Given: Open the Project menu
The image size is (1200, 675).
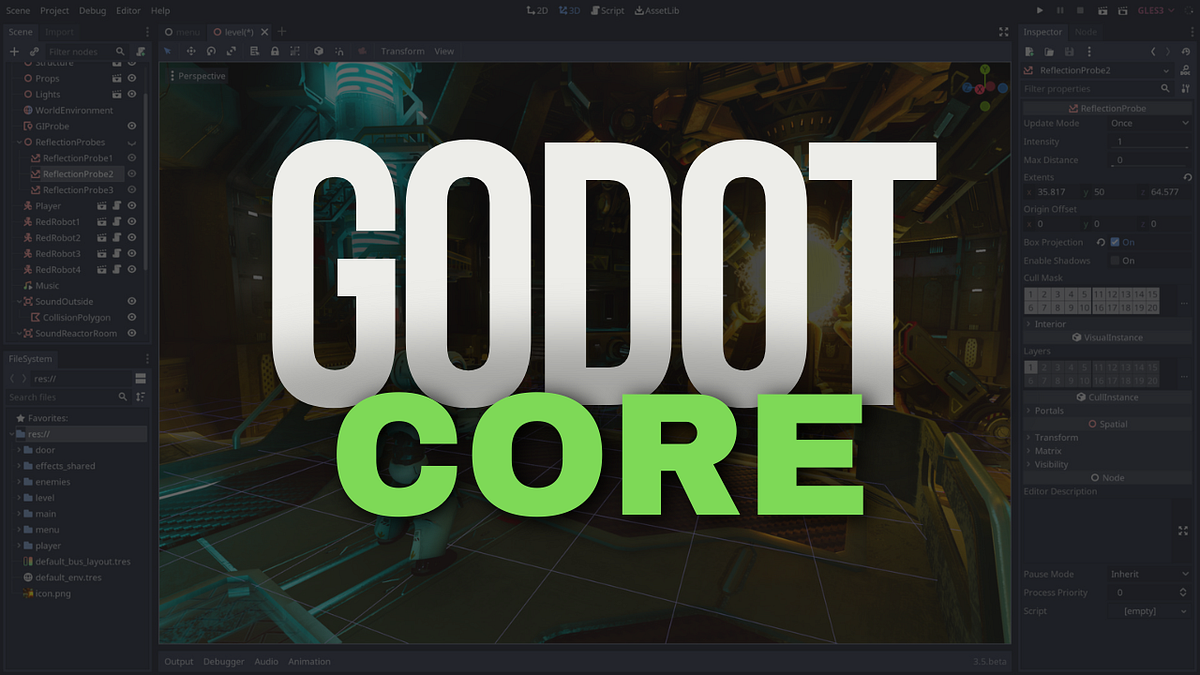Looking at the screenshot, I should 55,10.
